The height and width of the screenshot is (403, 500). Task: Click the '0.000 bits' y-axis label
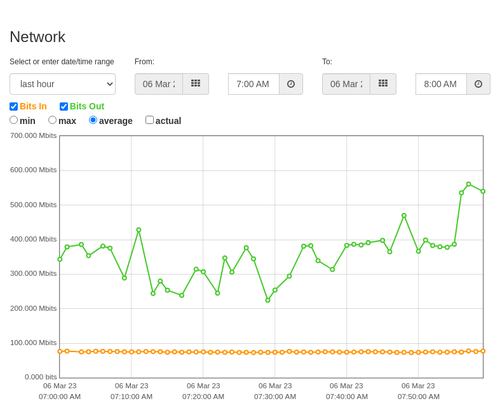41,377
